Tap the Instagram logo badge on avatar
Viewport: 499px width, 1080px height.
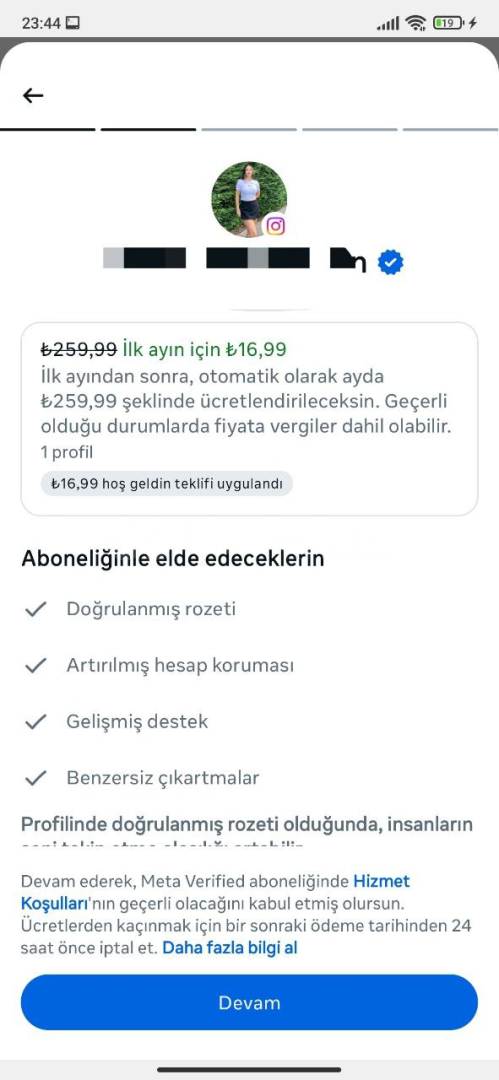point(275,225)
